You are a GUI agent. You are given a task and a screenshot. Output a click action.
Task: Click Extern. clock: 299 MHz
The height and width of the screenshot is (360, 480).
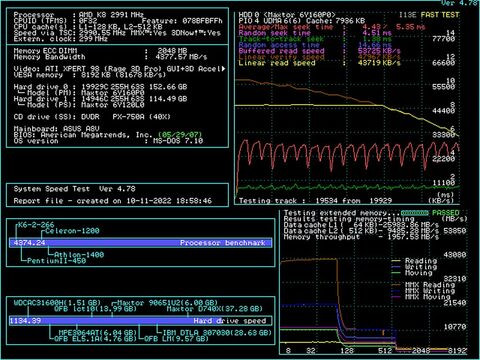click(x=61, y=39)
